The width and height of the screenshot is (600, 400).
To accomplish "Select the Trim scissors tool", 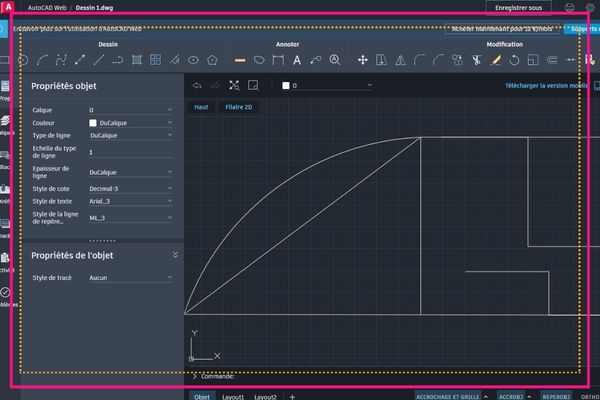I will 476,60.
